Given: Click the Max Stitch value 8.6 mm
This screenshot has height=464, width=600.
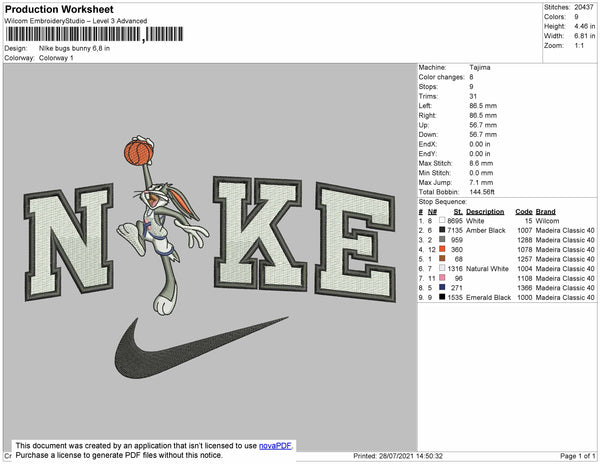Looking at the screenshot, I should click(481, 163).
